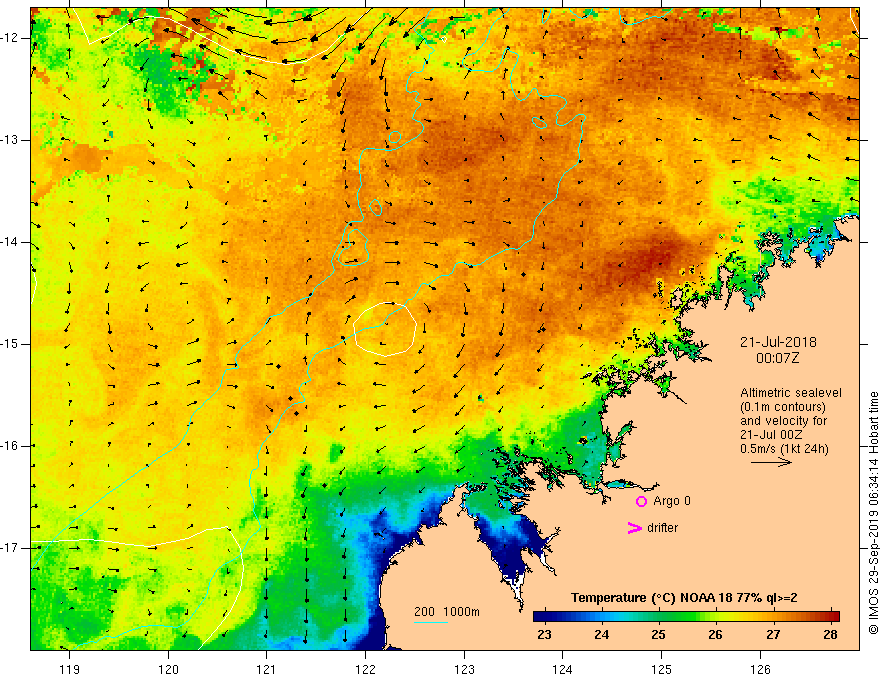Viewport: 880px width, 680px height.
Task: Click colorbar tick label 25
Action: 658,635
